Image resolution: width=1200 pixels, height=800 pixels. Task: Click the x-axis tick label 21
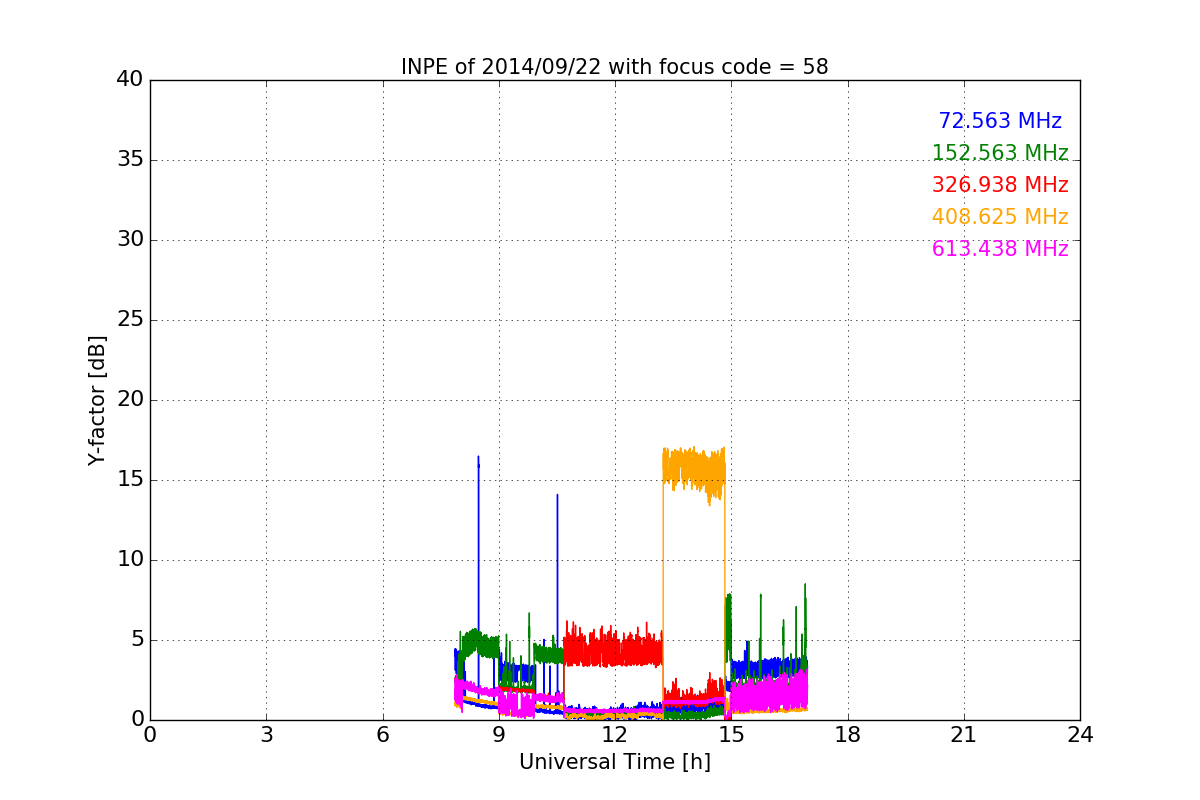pyautogui.click(x=964, y=735)
